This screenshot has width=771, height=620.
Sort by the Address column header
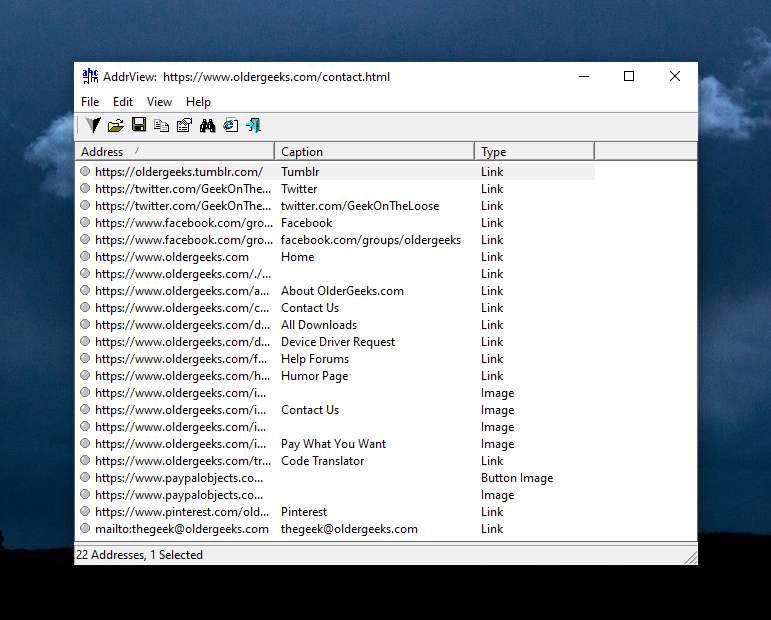coord(175,151)
